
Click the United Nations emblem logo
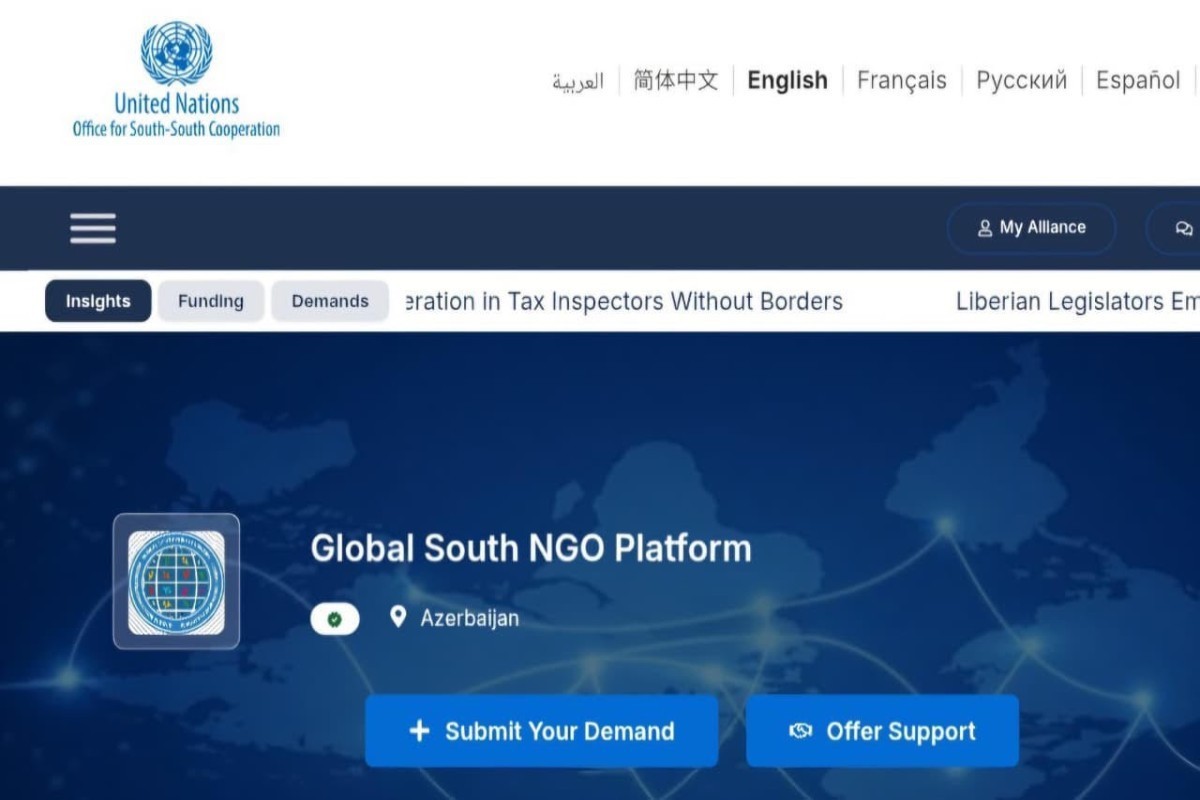[x=176, y=53]
